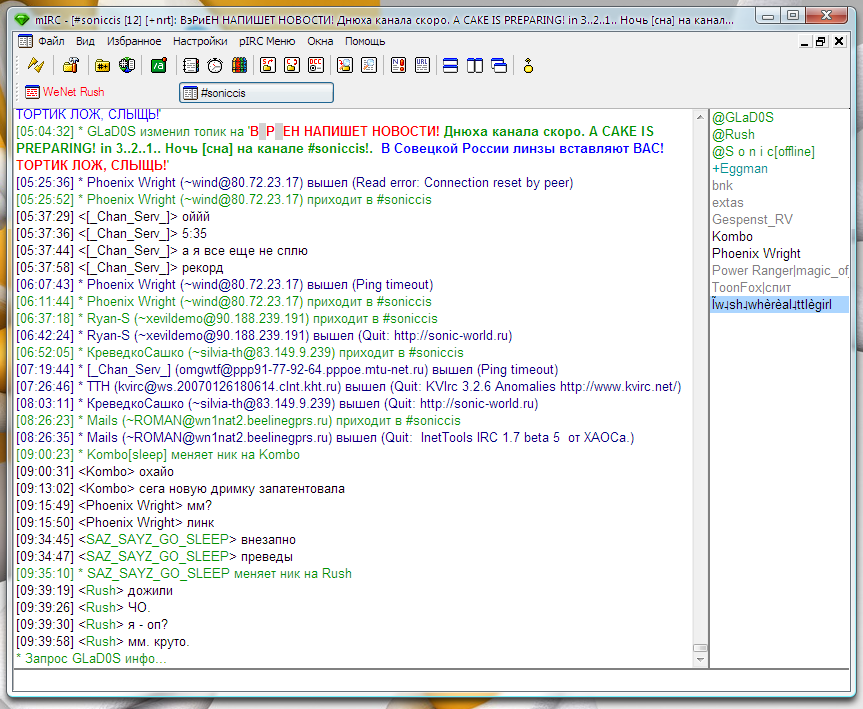This screenshot has width=863, height=709.
Task: Click the chat scrollbar up arrow
Action: pyautogui.click(x=700, y=117)
